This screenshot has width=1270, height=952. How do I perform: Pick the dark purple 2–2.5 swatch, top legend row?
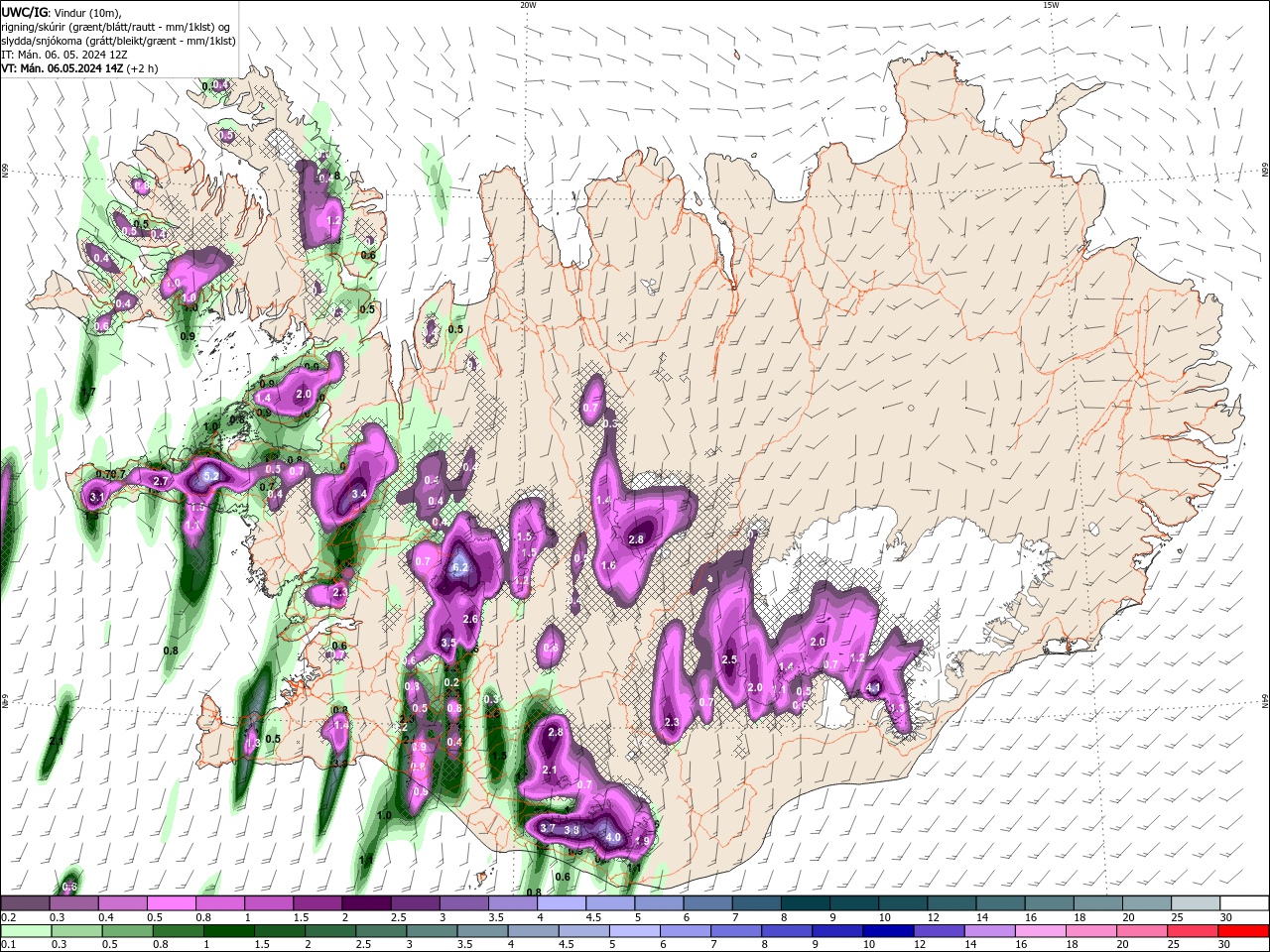click(x=365, y=903)
